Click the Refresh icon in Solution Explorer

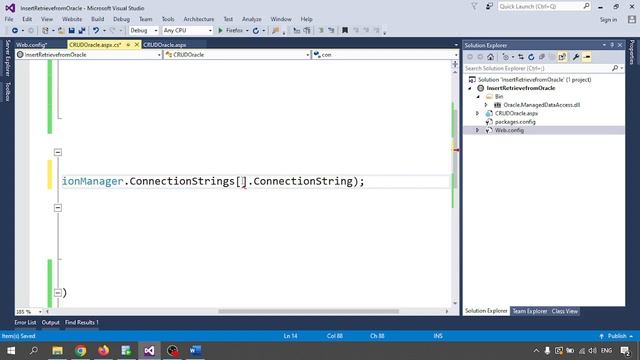[531, 57]
